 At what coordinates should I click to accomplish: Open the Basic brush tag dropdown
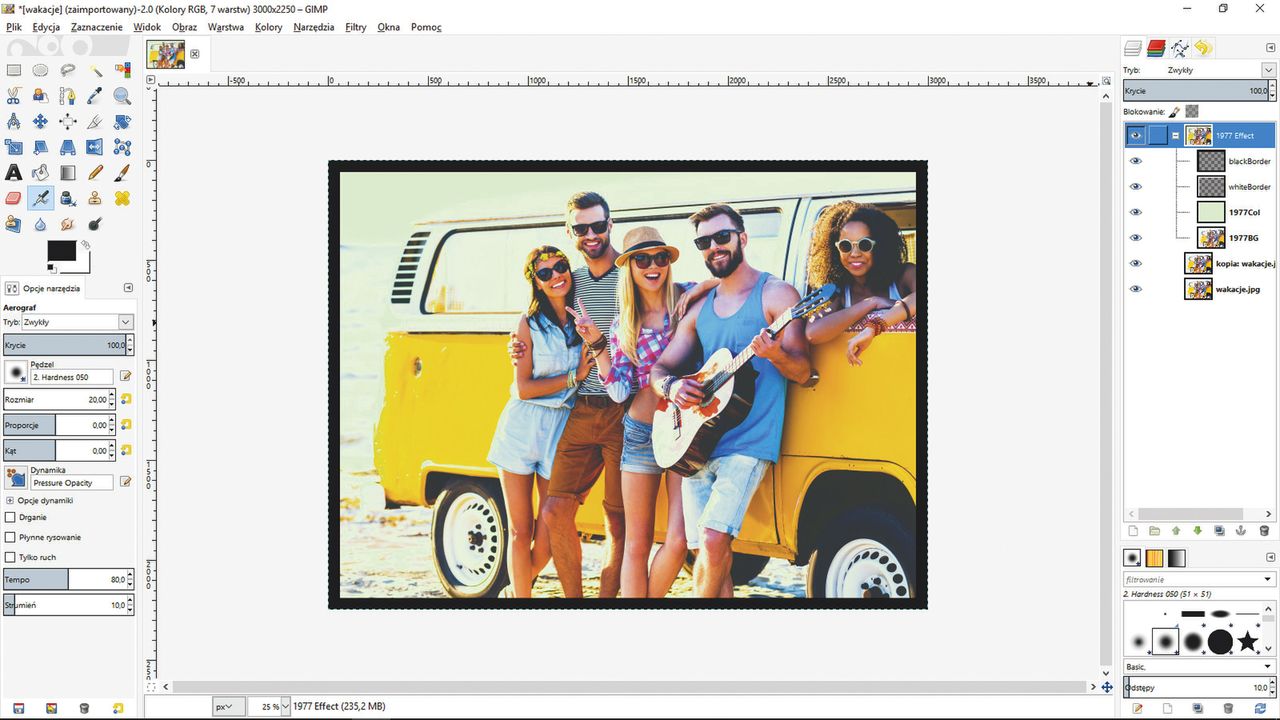click(x=1198, y=666)
